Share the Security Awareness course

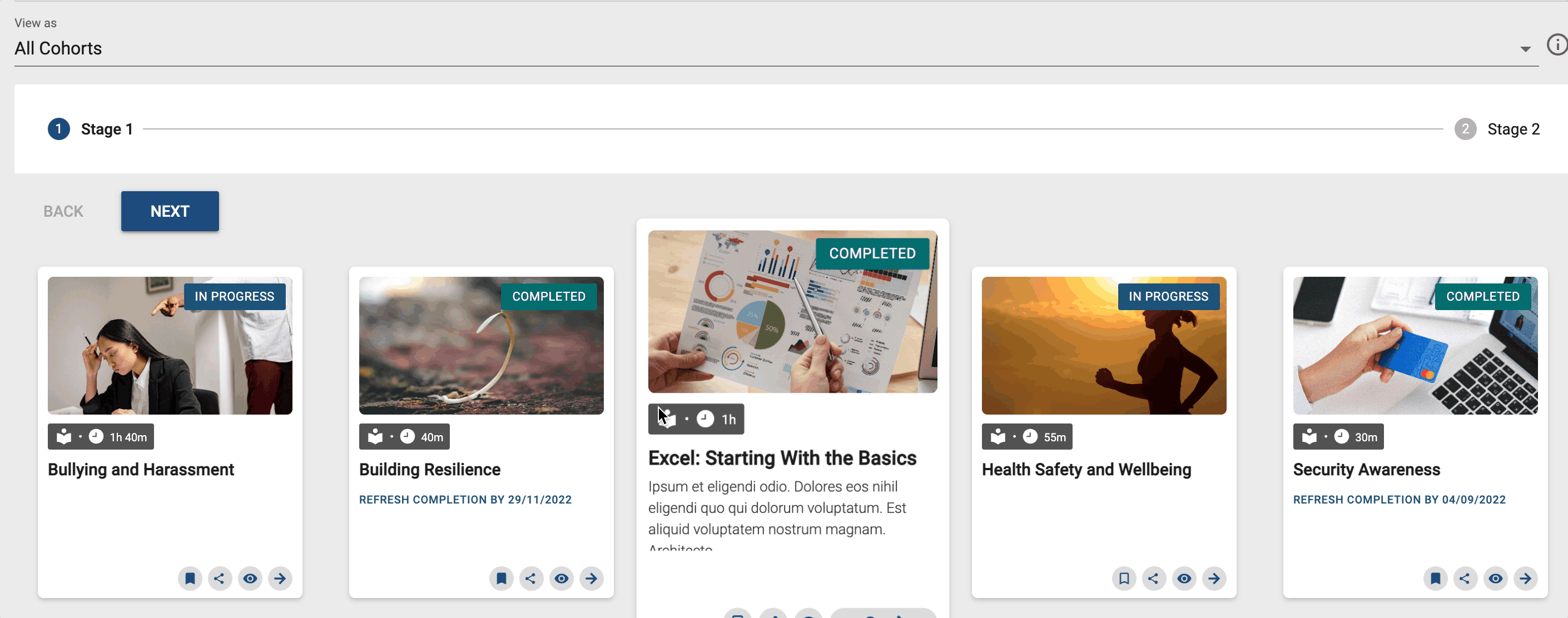tap(1466, 578)
